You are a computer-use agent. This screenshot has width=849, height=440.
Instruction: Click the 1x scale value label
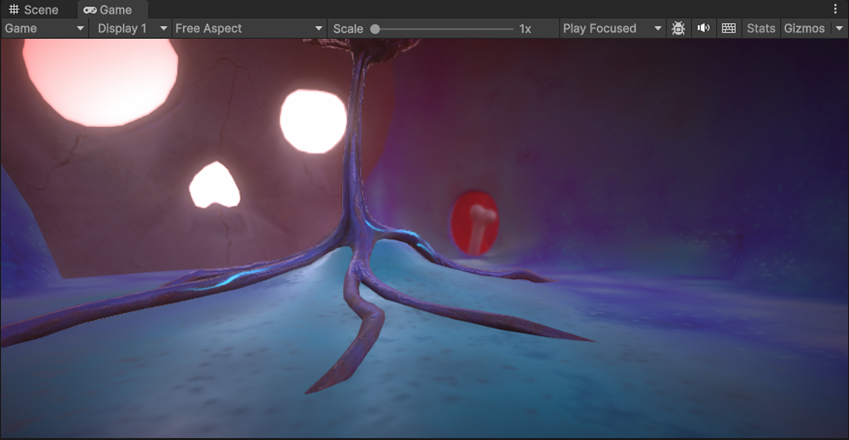525,29
